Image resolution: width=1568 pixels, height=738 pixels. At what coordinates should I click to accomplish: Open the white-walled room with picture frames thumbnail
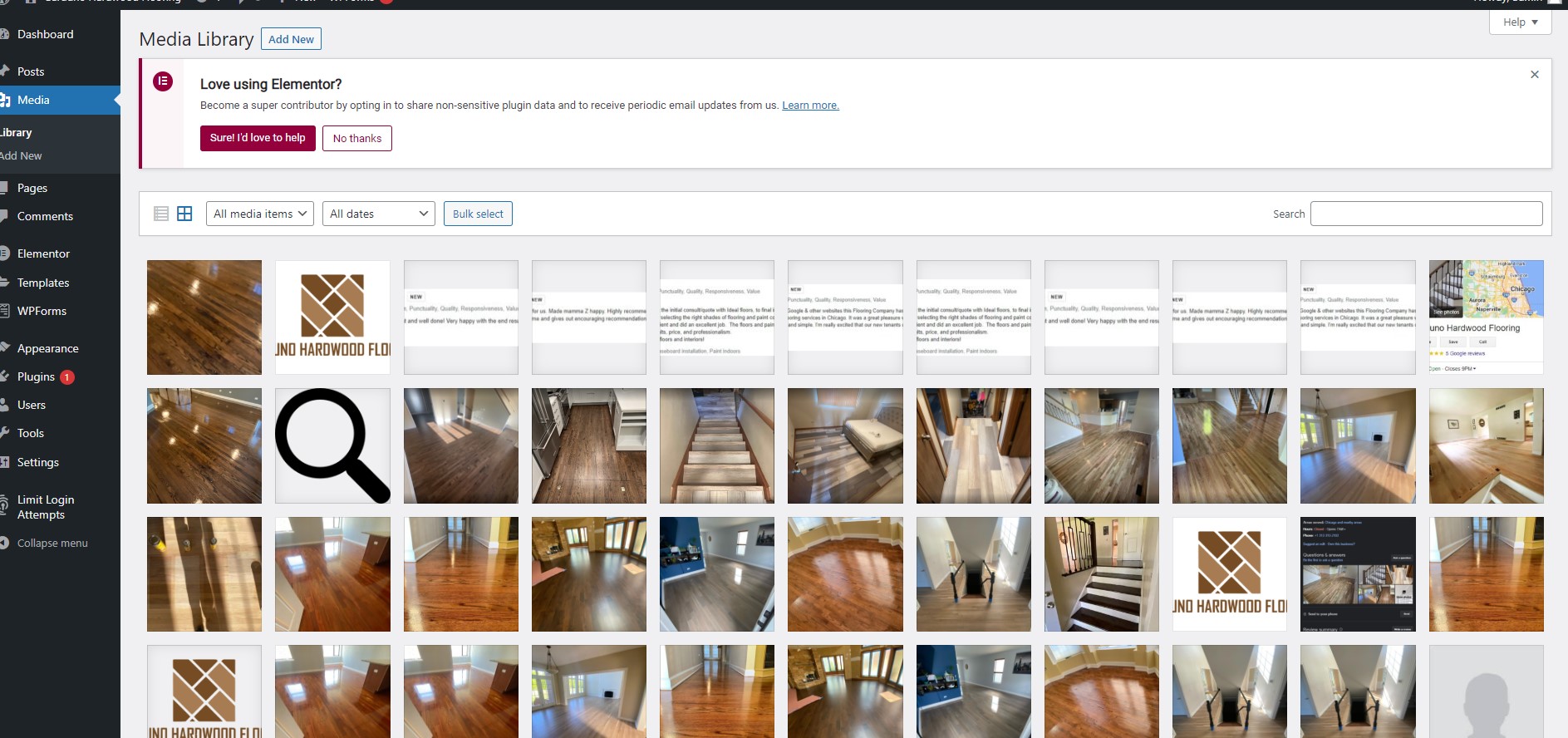click(1486, 445)
